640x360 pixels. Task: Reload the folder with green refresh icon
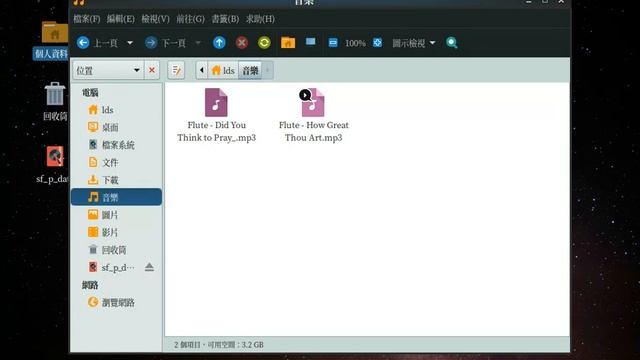pos(264,43)
